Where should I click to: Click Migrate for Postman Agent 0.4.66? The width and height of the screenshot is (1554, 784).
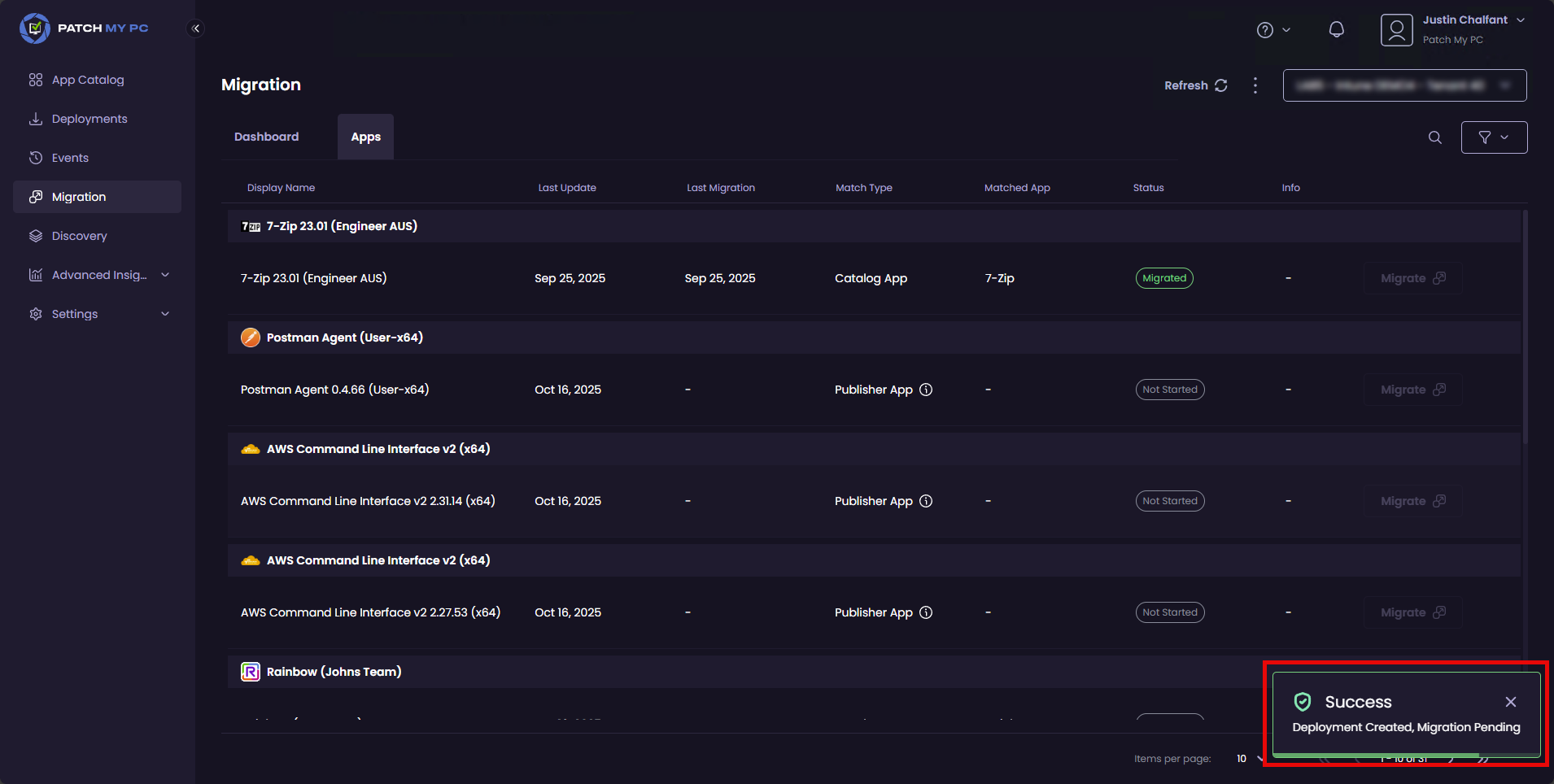(x=1412, y=390)
